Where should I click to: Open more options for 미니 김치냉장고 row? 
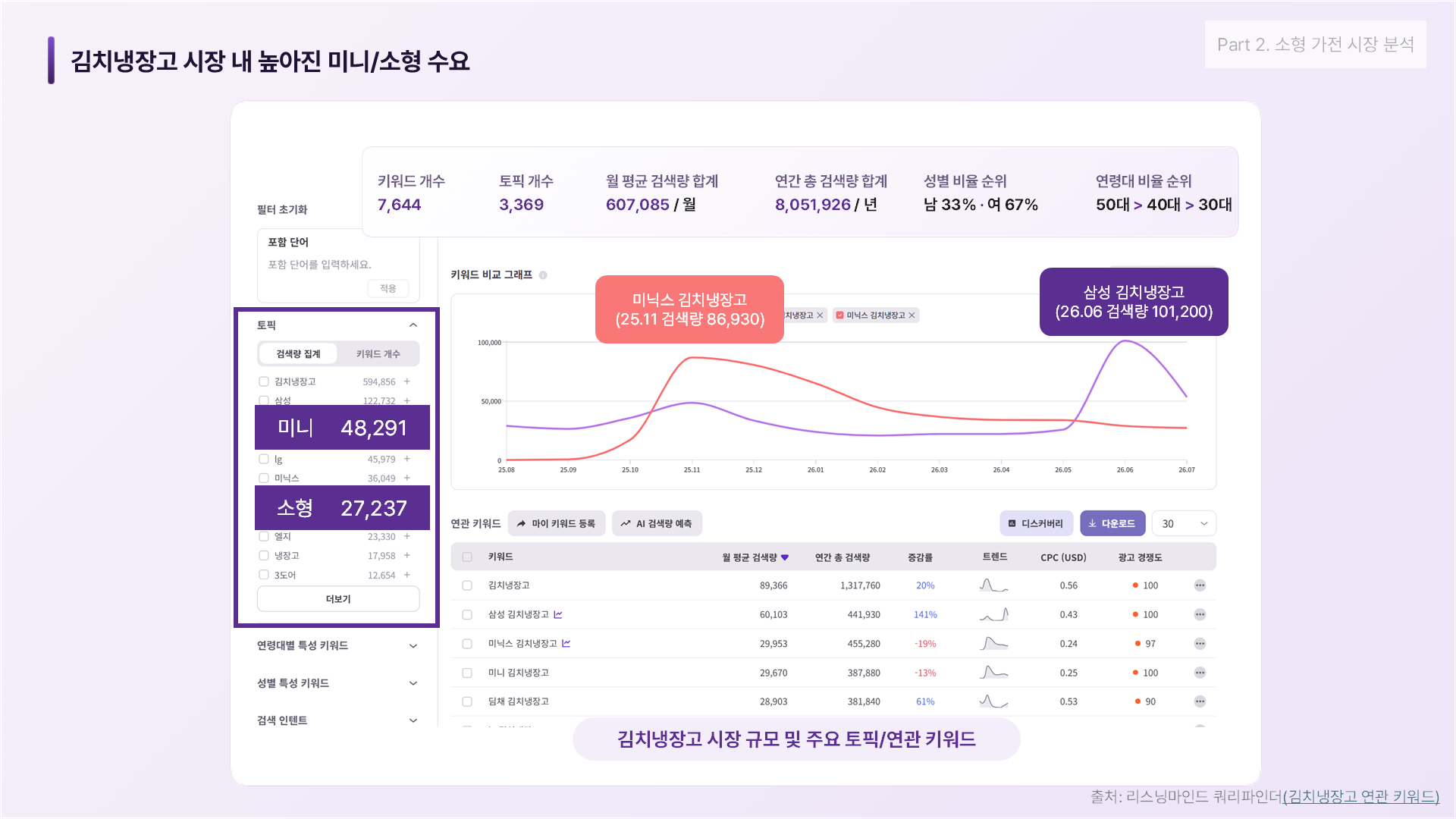coord(1200,673)
